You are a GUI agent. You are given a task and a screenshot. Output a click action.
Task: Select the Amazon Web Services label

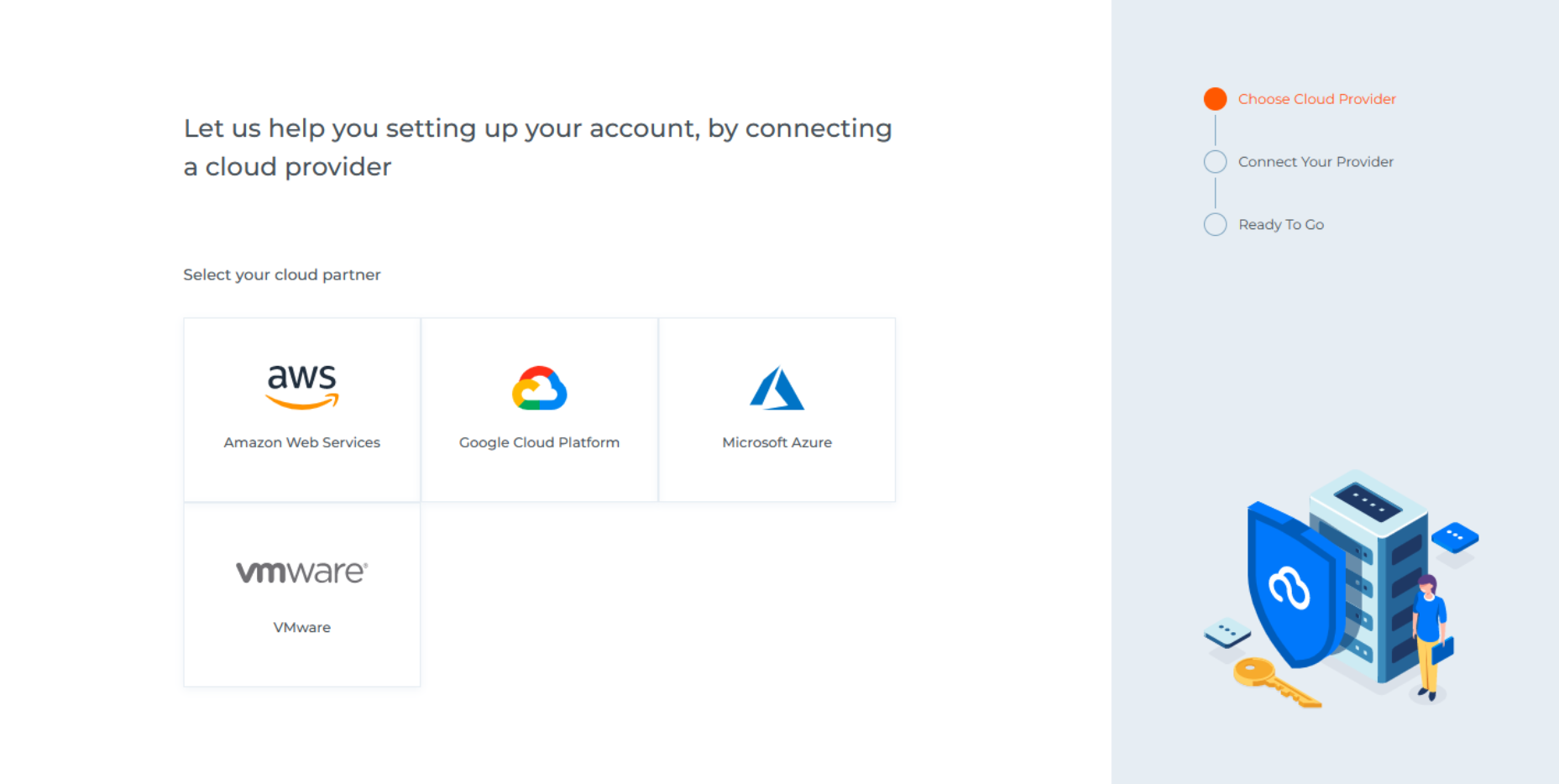pyautogui.click(x=302, y=442)
